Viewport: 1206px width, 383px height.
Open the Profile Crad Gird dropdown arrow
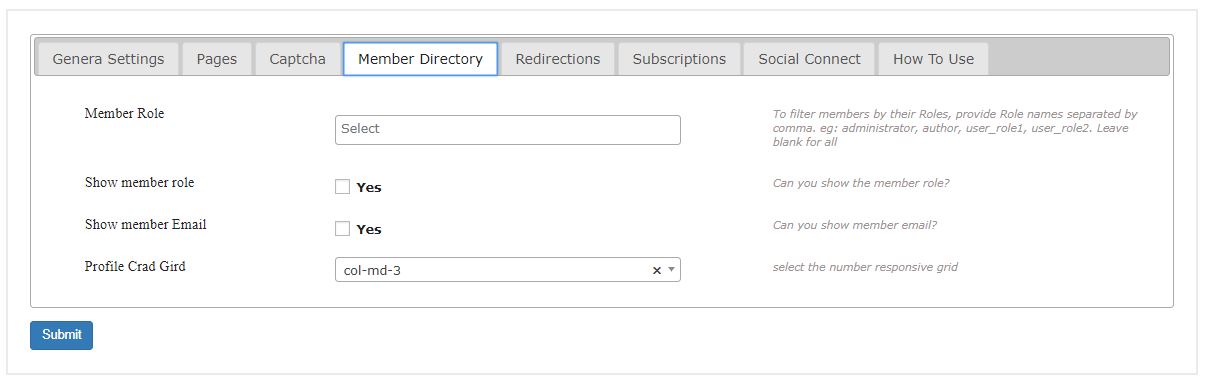(x=672, y=270)
